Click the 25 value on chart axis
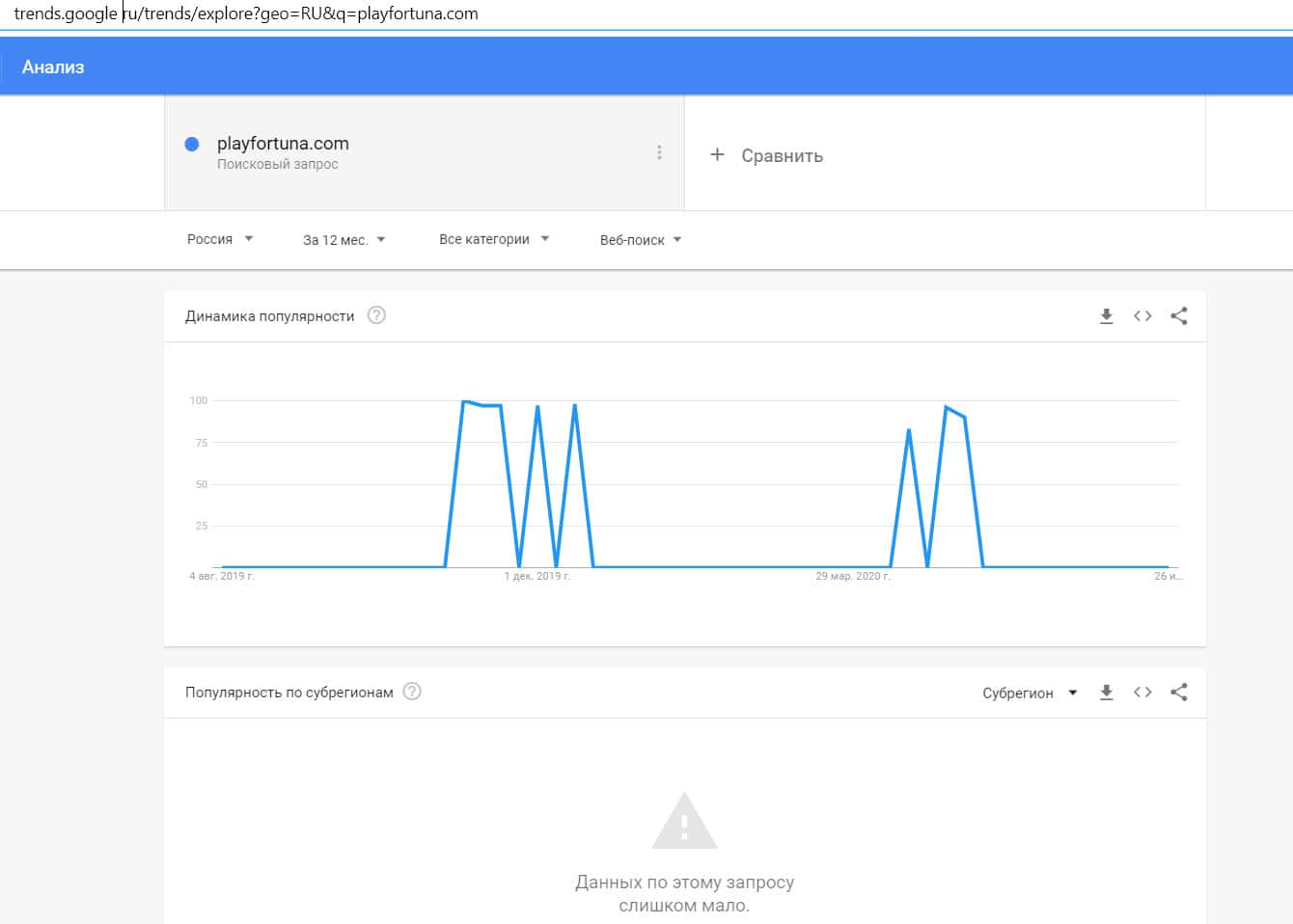The width and height of the screenshot is (1293, 924). click(202, 526)
